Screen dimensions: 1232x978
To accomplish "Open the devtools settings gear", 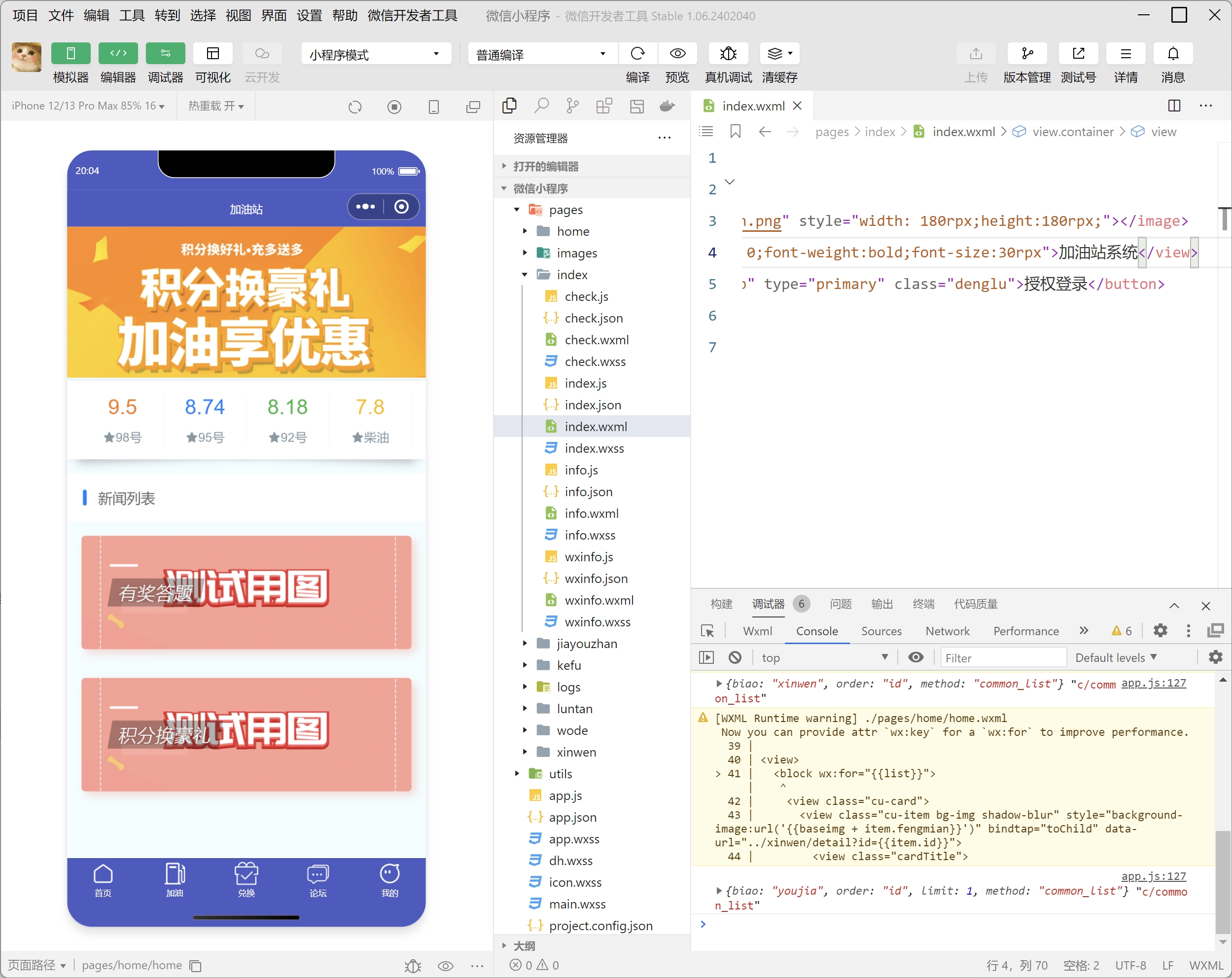I will [1160, 631].
